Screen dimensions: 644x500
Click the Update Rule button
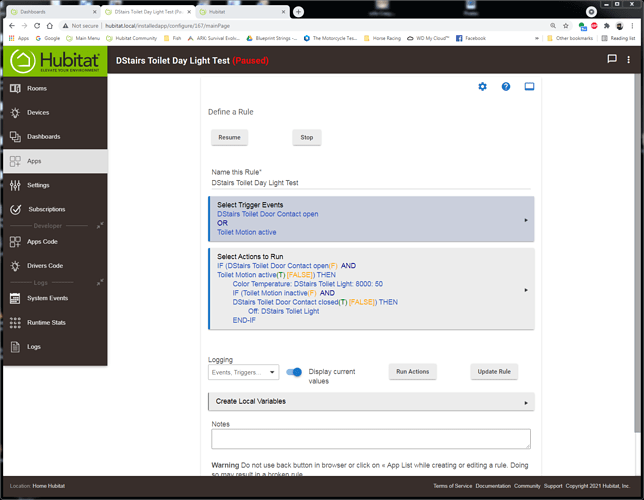tap(494, 371)
